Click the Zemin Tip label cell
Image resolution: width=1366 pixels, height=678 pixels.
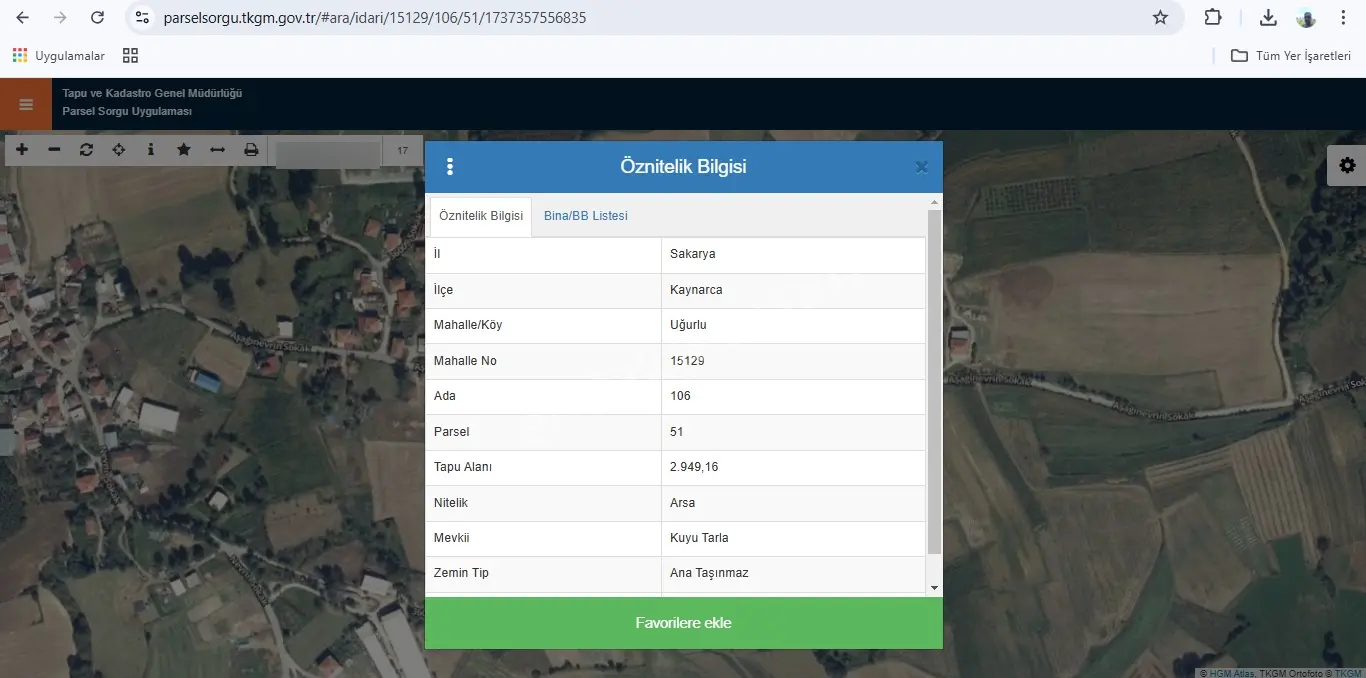coord(543,574)
